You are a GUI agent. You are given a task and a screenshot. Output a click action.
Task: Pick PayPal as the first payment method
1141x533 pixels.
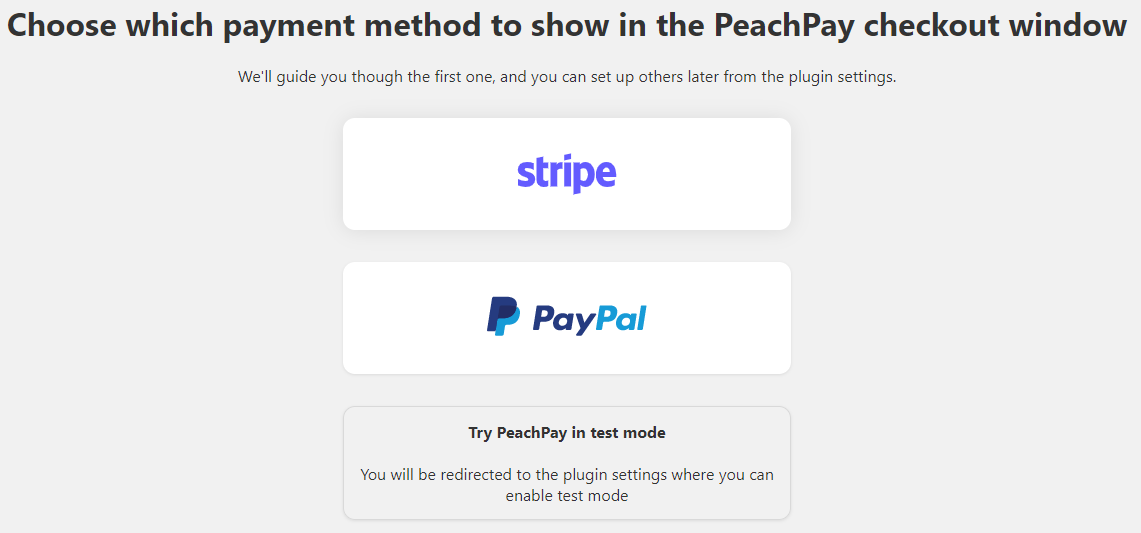pos(567,318)
